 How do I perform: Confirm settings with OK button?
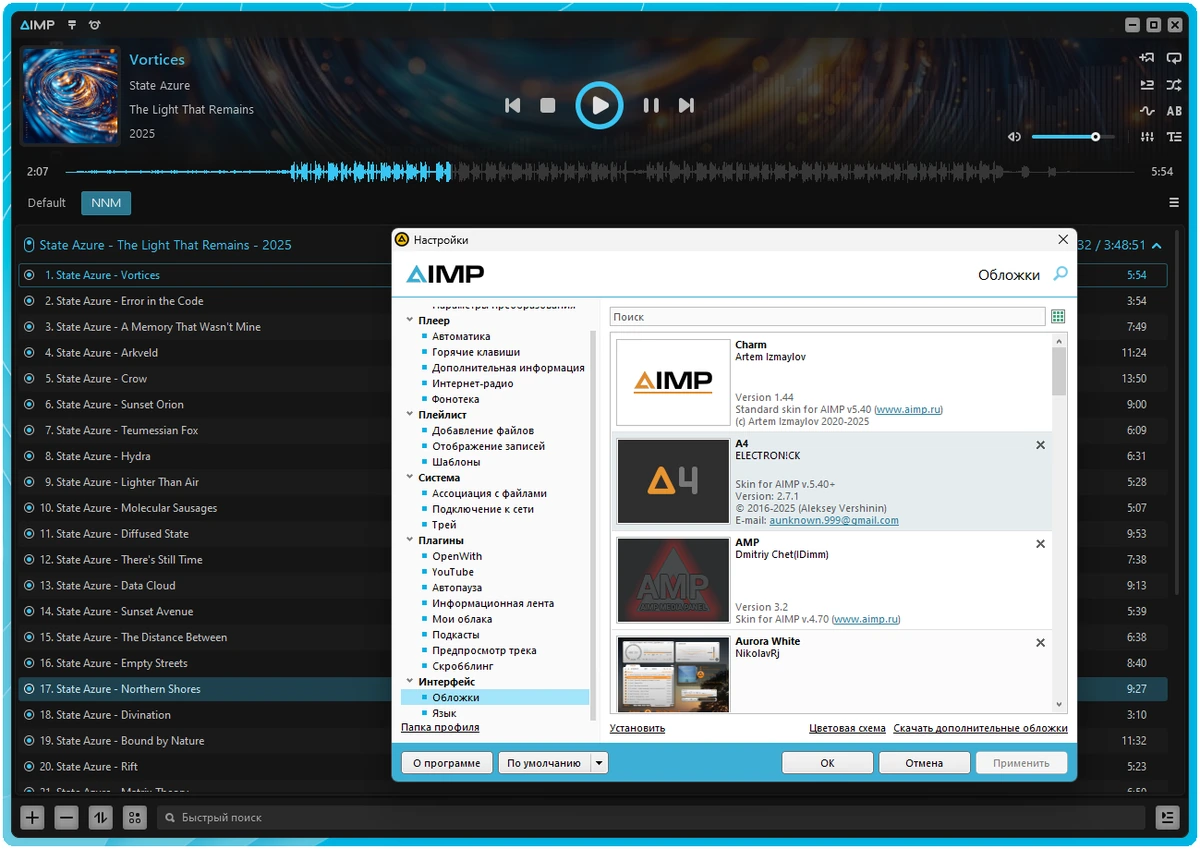pos(827,763)
